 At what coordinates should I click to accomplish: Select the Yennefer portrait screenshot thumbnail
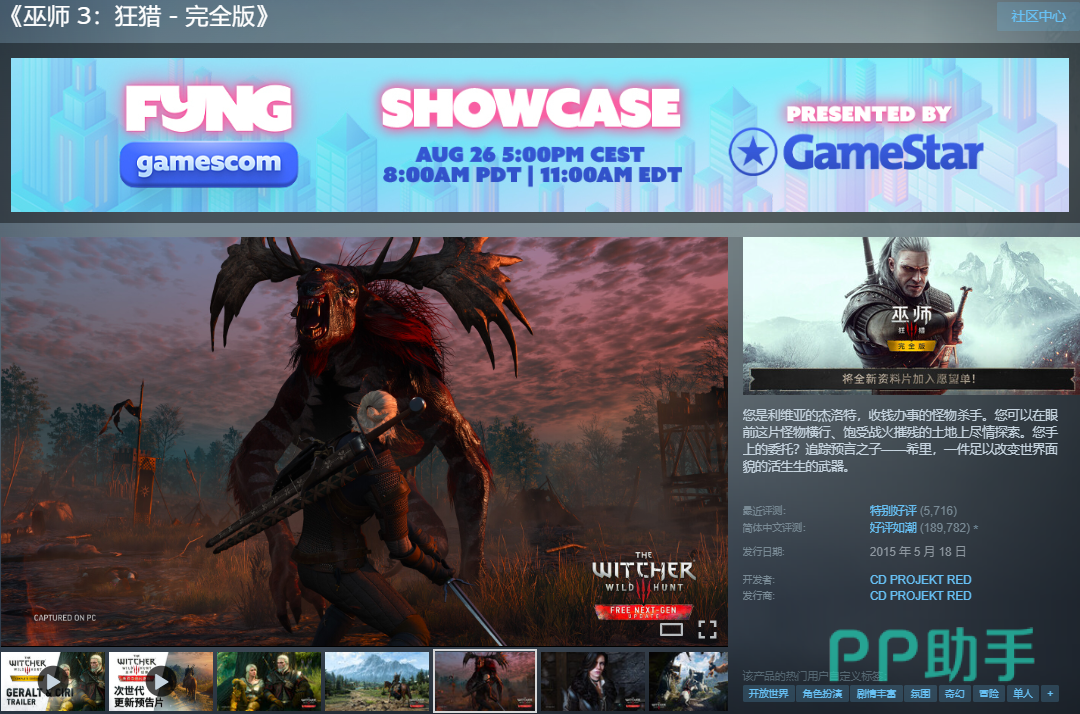(593, 681)
